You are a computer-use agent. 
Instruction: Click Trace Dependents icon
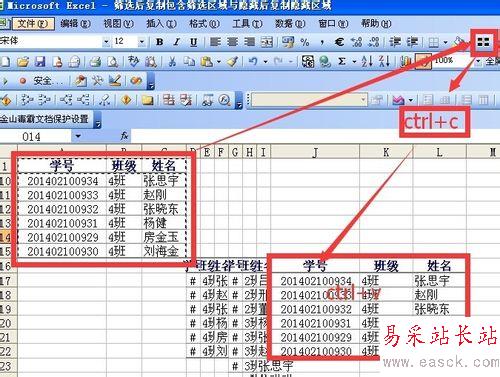[66, 100]
